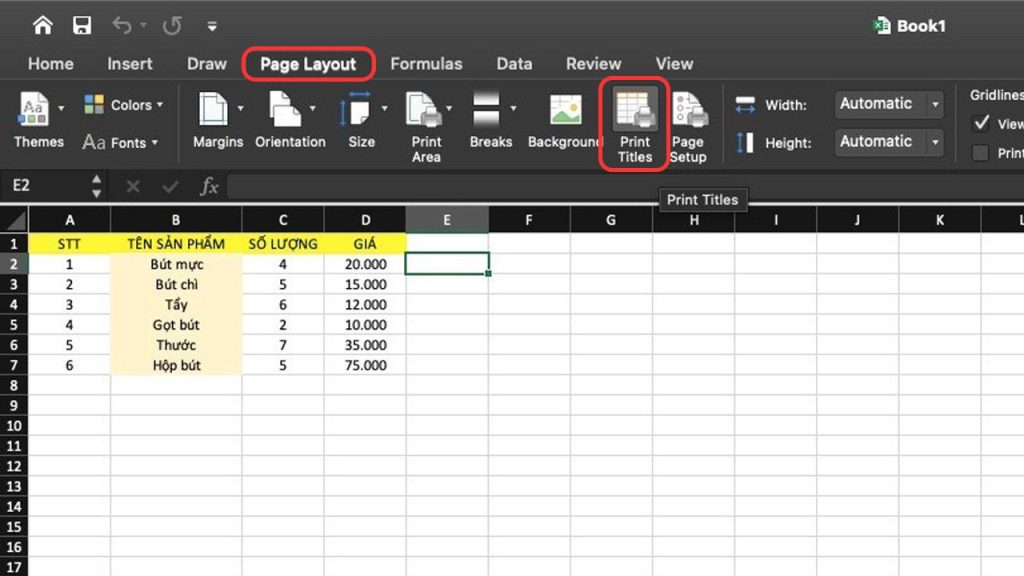The height and width of the screenshot is (576, 1024).
Task: Select row 8 header
Action: pyautogui.click(x=14, y=385)
